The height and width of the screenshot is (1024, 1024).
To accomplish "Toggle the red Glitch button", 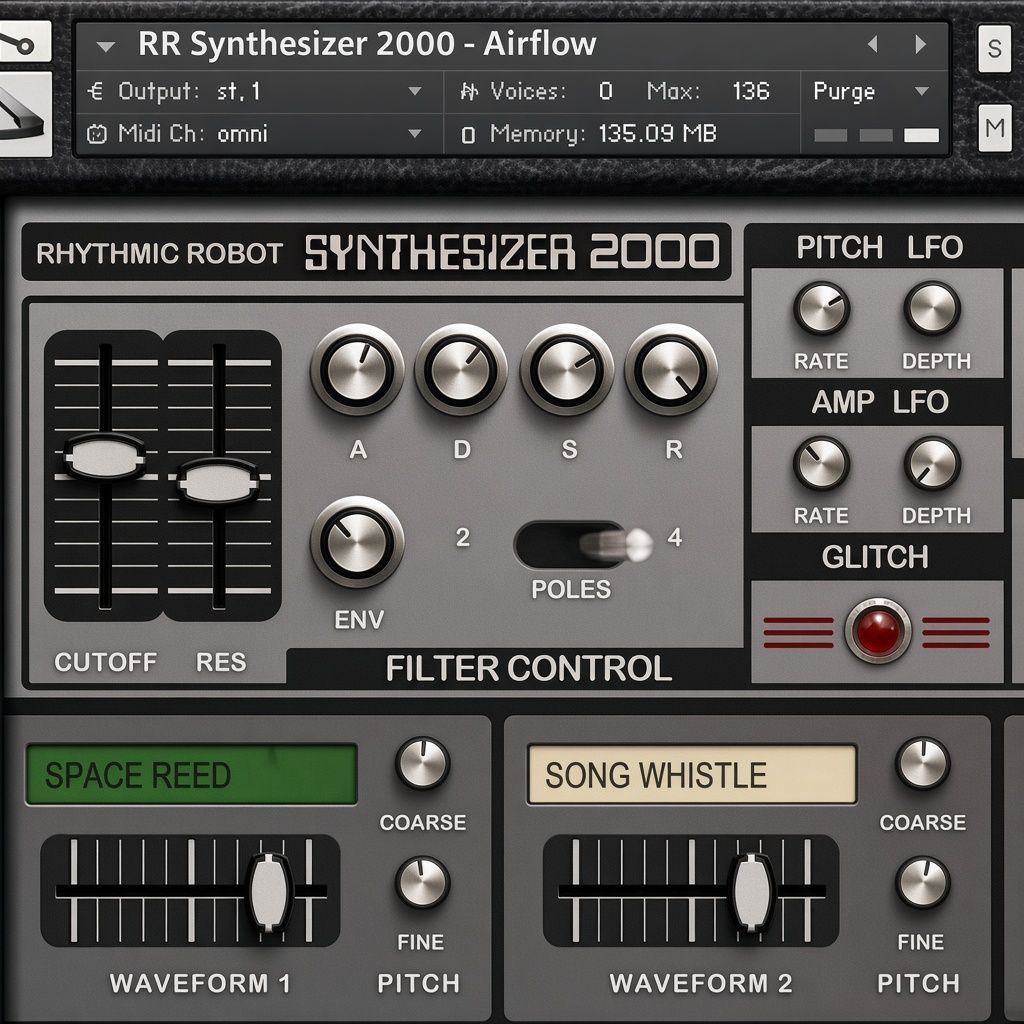I will coord(878,631).
